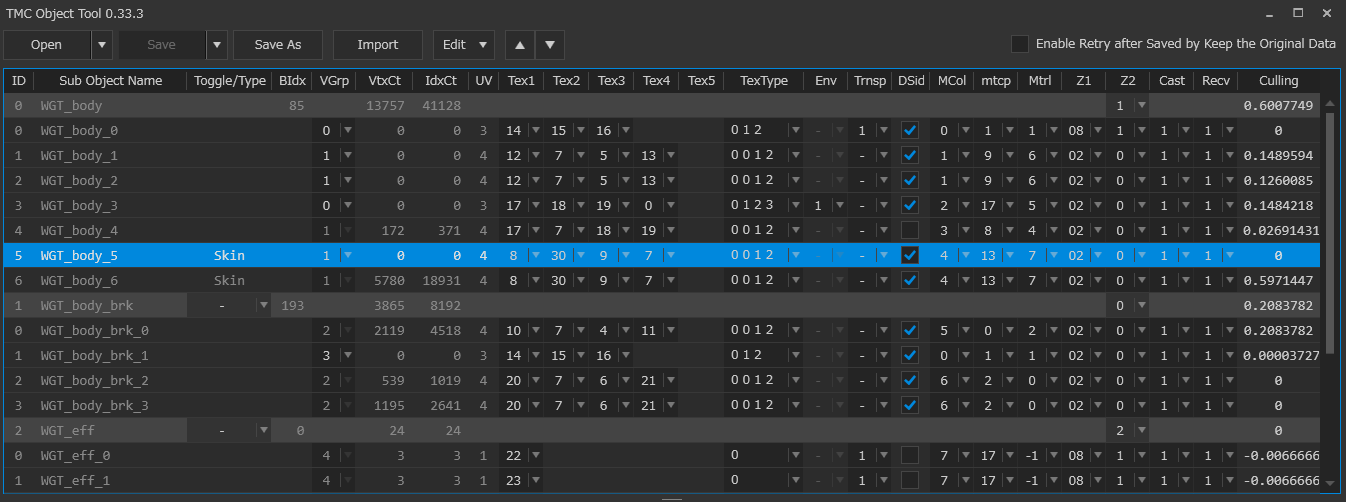The width and height of the screenshot is (1346, 502).
Task: Move row down with down arrow
Action: tap(551, 44)
